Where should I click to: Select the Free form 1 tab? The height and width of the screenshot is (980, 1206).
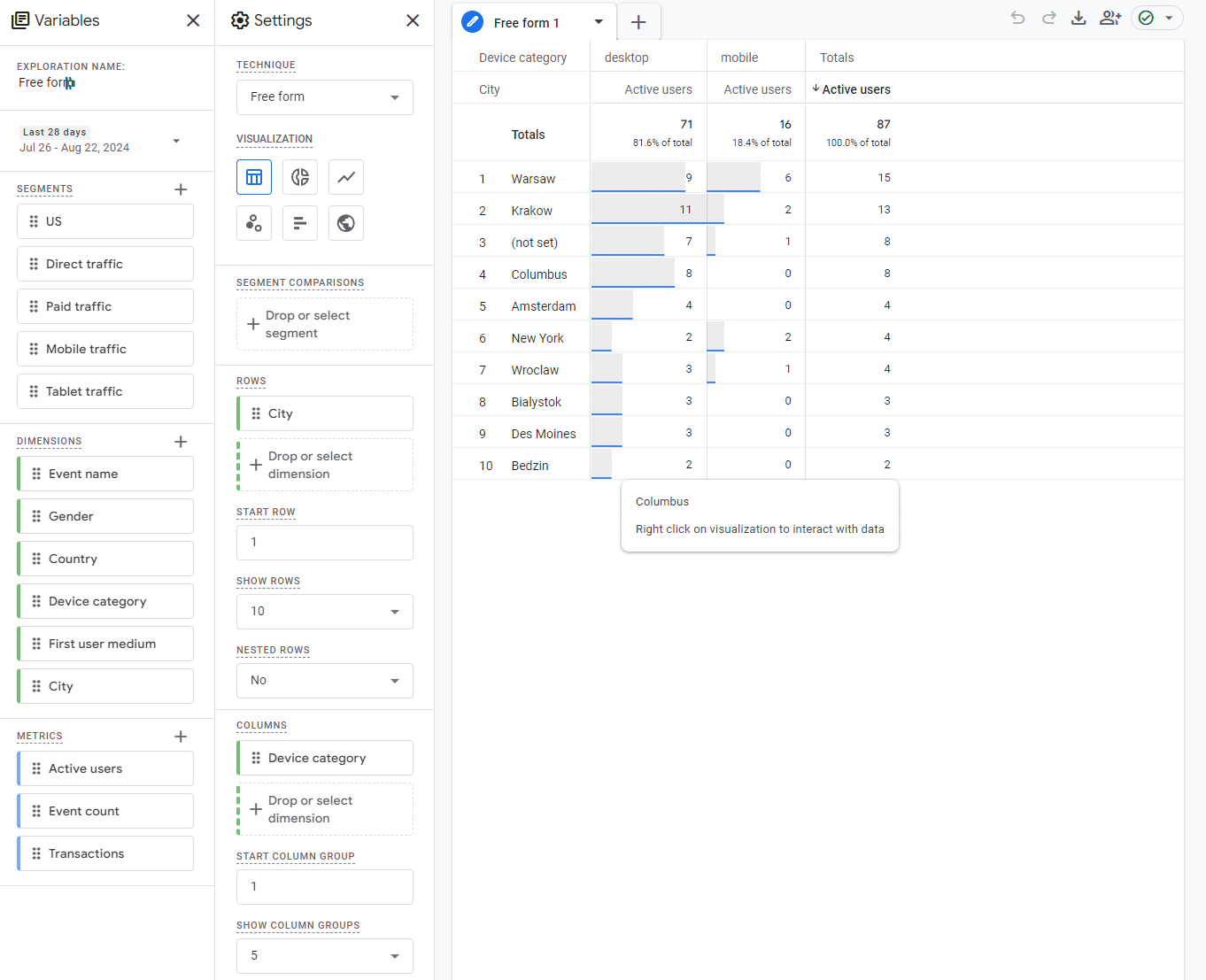[x=526, y=23]
